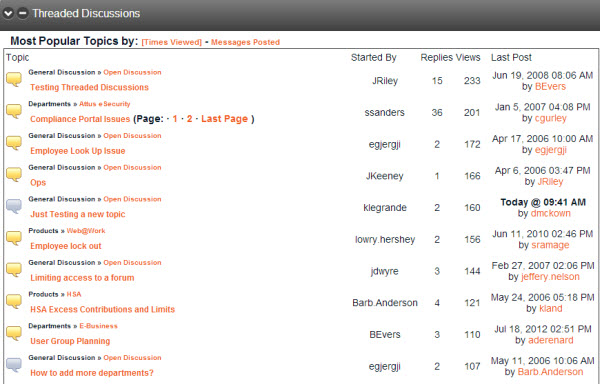
Task: Go to page 2 of Compliance Portal Issues
Action: coord(189,119)
